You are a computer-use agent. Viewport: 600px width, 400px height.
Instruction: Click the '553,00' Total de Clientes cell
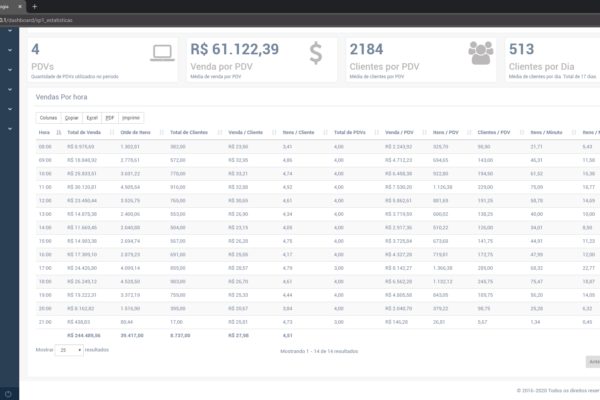coord(178,214)
